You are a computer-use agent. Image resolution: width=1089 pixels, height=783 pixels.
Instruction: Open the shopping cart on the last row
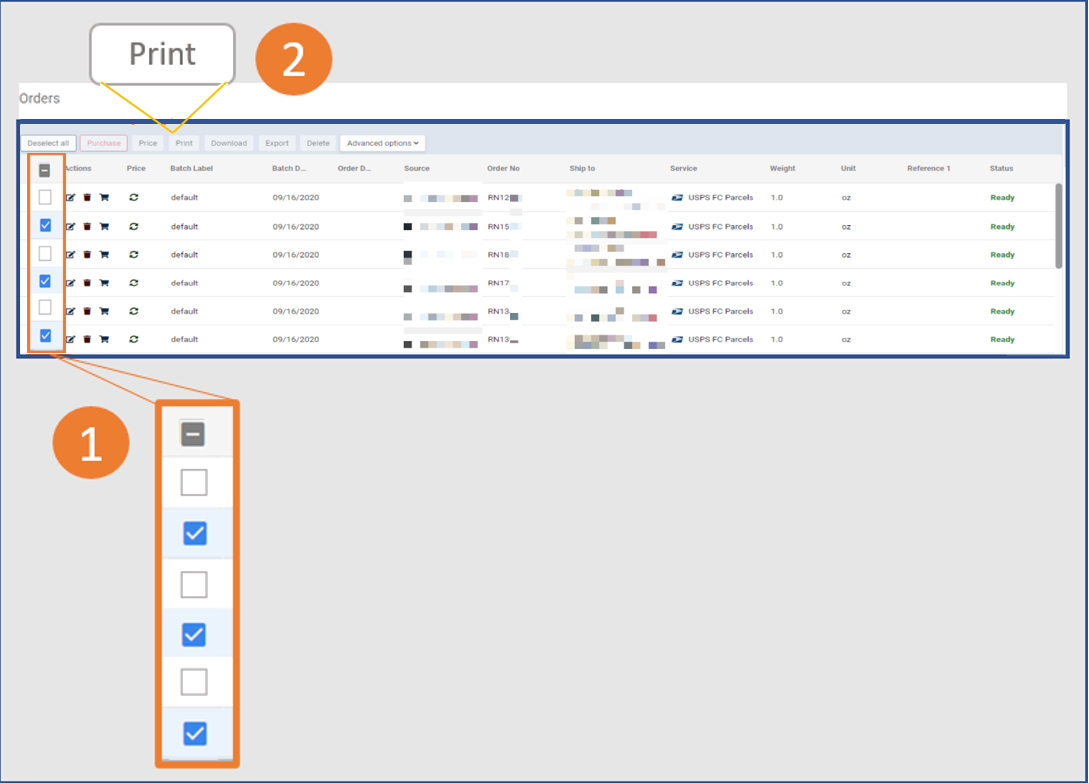tap(104, 338)
